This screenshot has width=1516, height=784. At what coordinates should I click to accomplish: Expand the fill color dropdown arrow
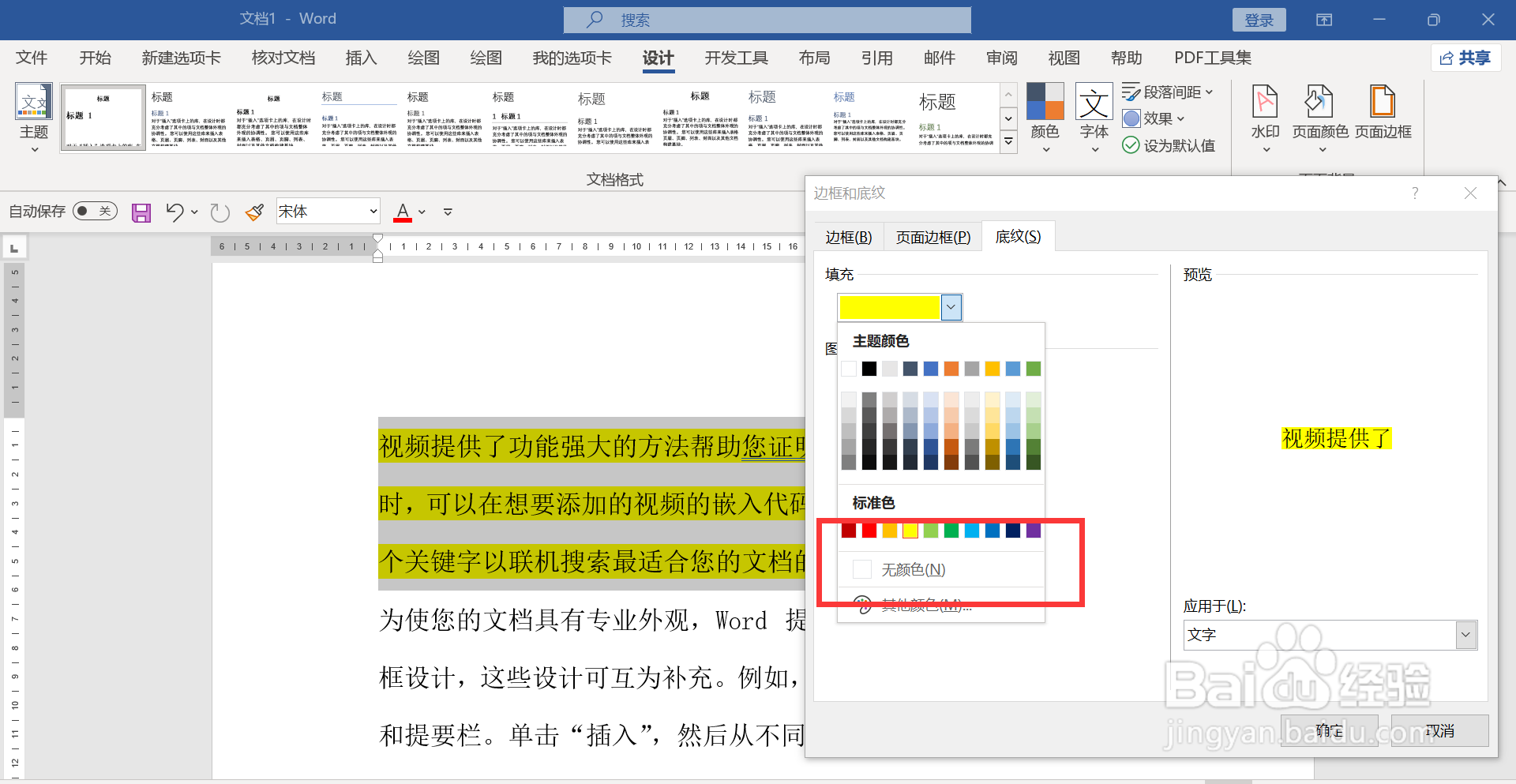click(951, 307)
